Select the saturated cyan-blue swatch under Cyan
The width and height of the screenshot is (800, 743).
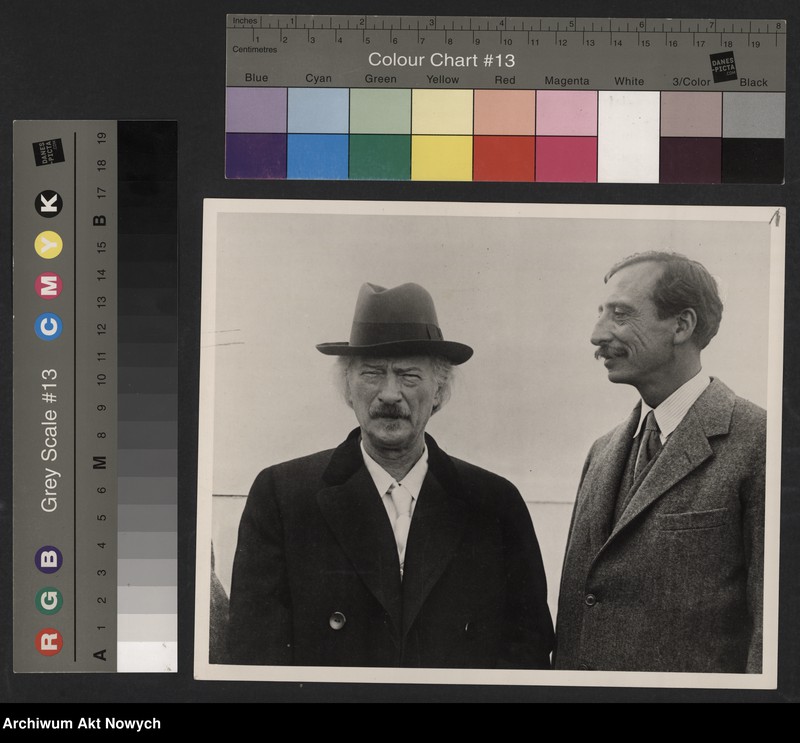[318, 156]
